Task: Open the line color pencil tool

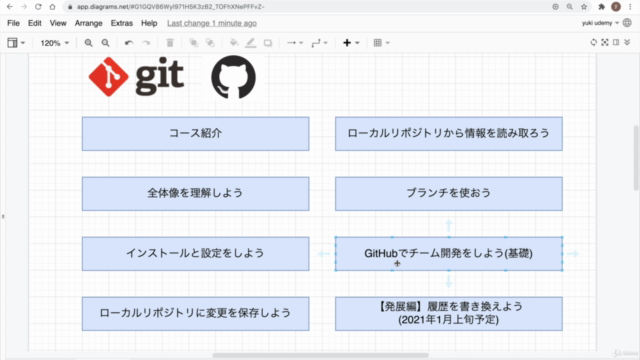Action: click(x=251, y=42)
